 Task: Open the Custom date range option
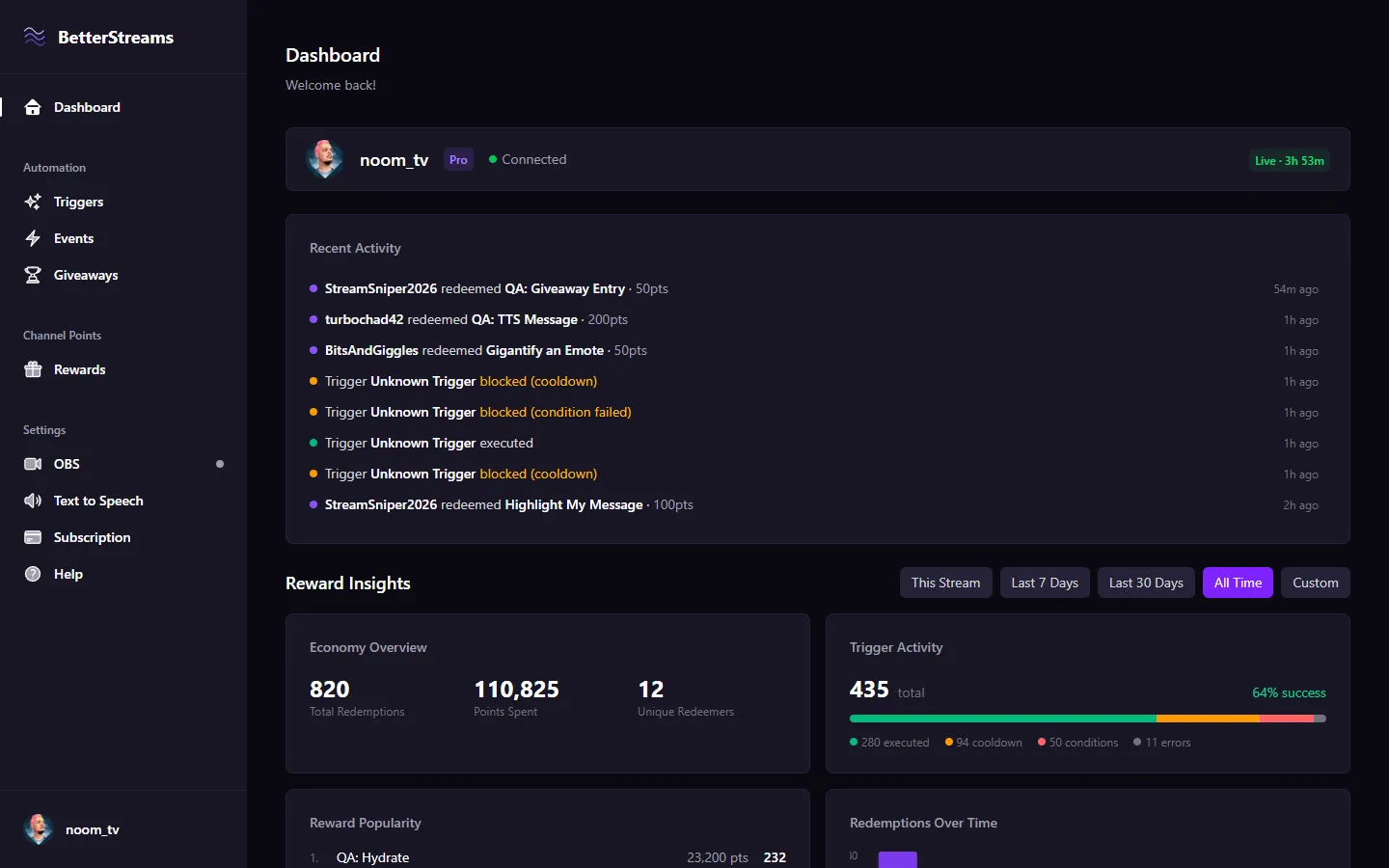(x=1315, y=583)
